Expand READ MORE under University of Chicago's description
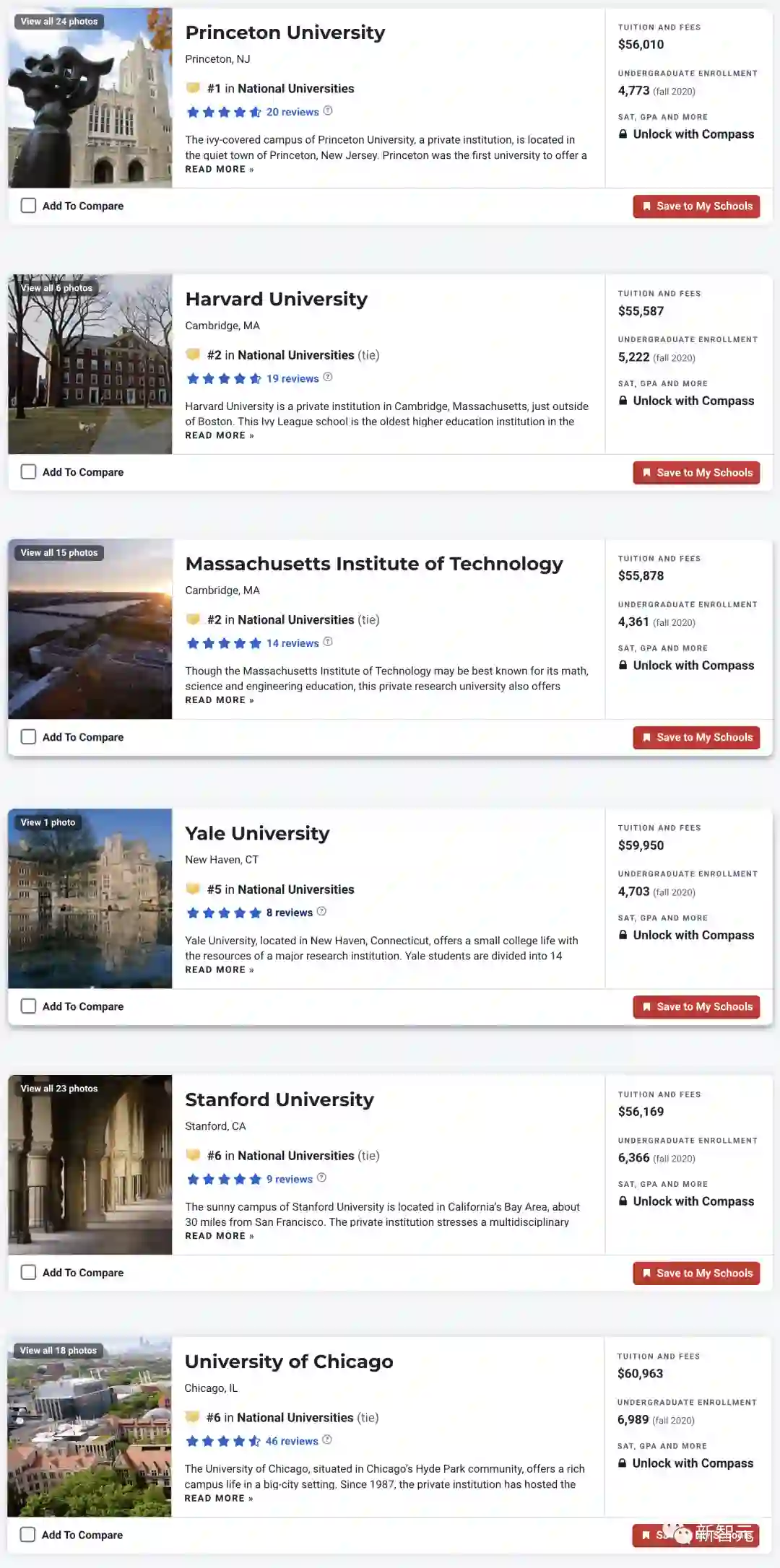This screenshot has height=1568, width=780. [219, 1498]
